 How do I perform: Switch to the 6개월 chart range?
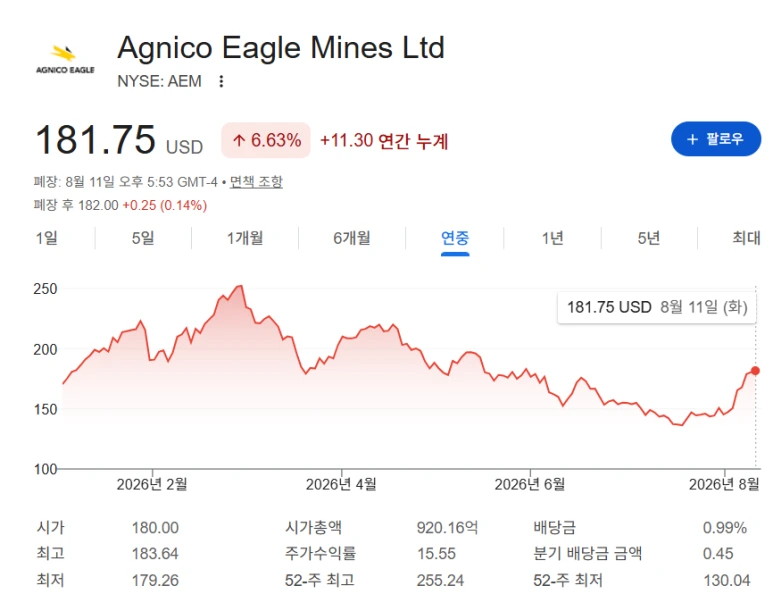coord(352,238)
